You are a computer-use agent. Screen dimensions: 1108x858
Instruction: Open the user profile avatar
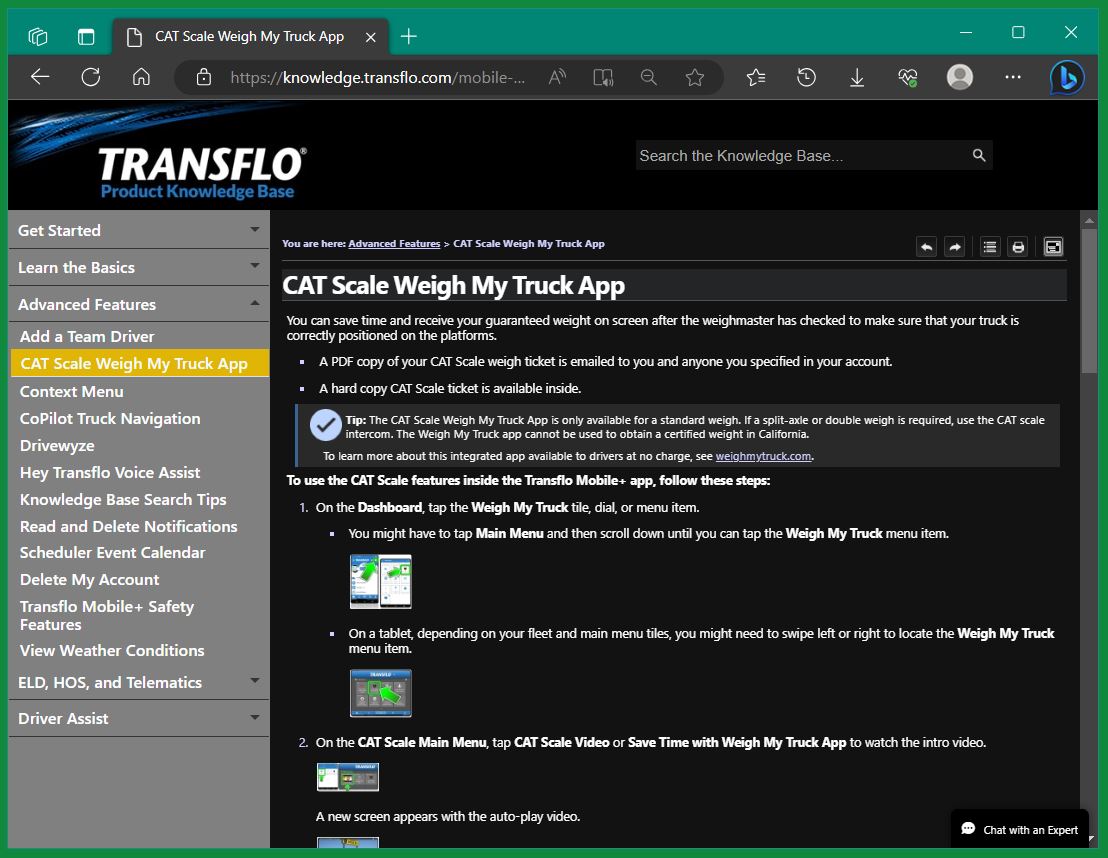pos(960,76)
